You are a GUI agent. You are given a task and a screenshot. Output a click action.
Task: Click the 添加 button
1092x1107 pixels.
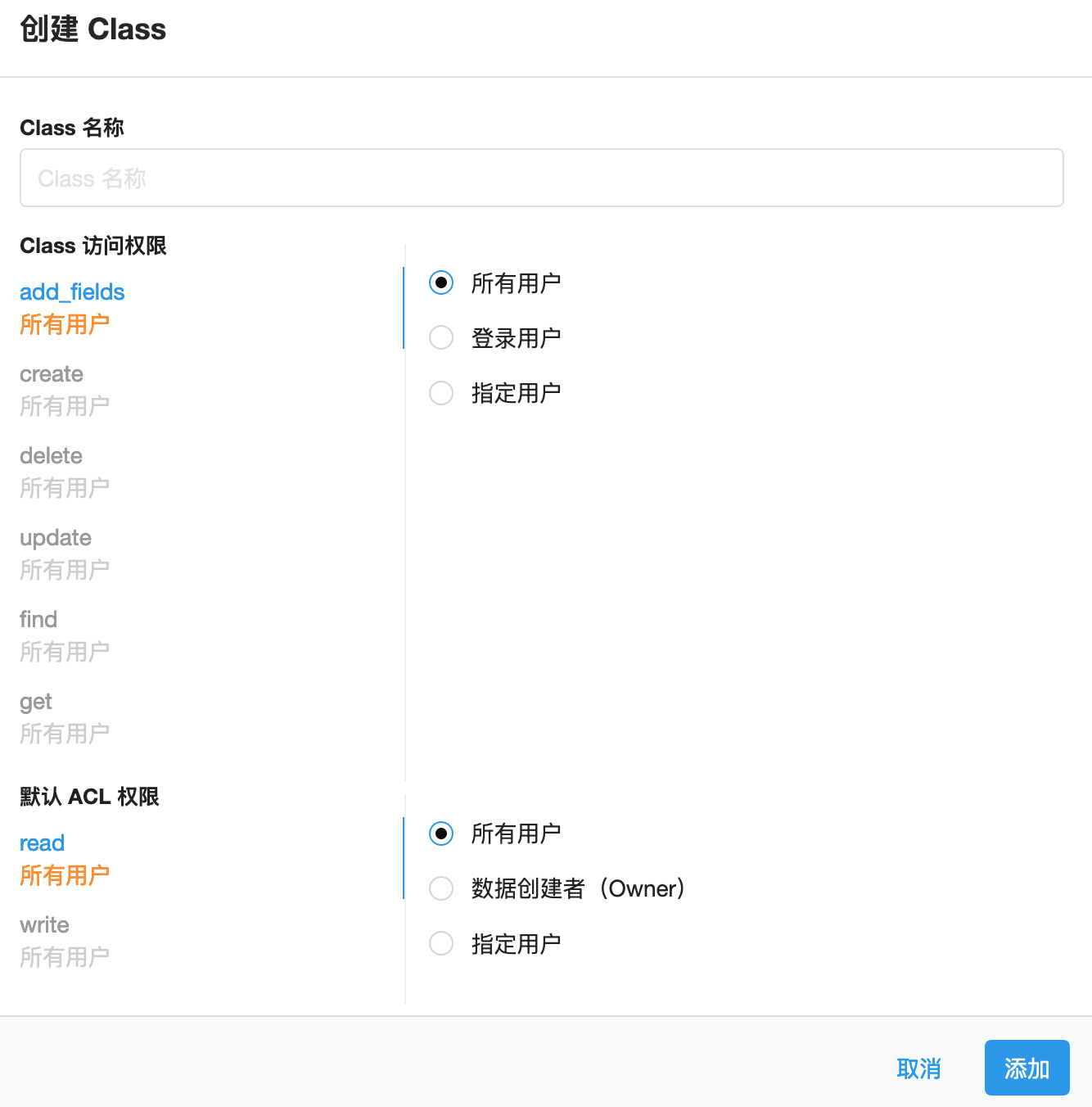coord(1027,1068)
